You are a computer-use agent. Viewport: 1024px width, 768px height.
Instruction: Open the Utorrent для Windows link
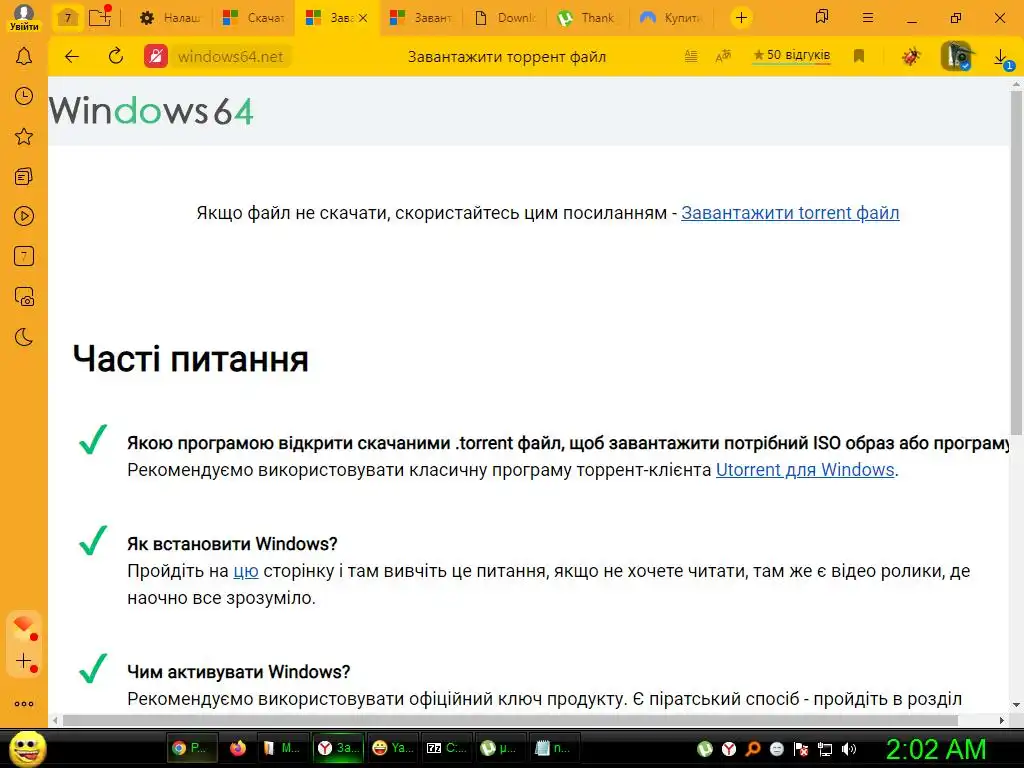pos(805,470)
